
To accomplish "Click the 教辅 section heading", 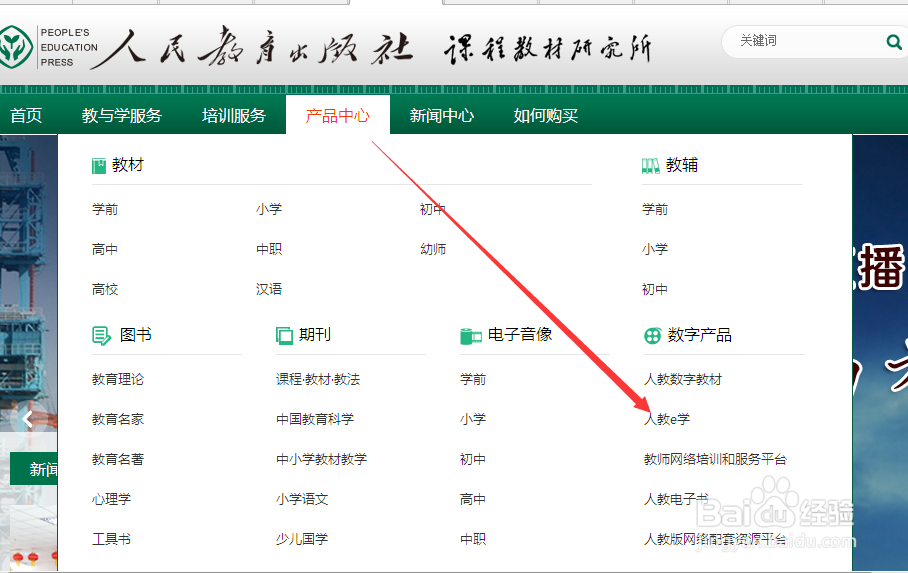I will (682, 165).
